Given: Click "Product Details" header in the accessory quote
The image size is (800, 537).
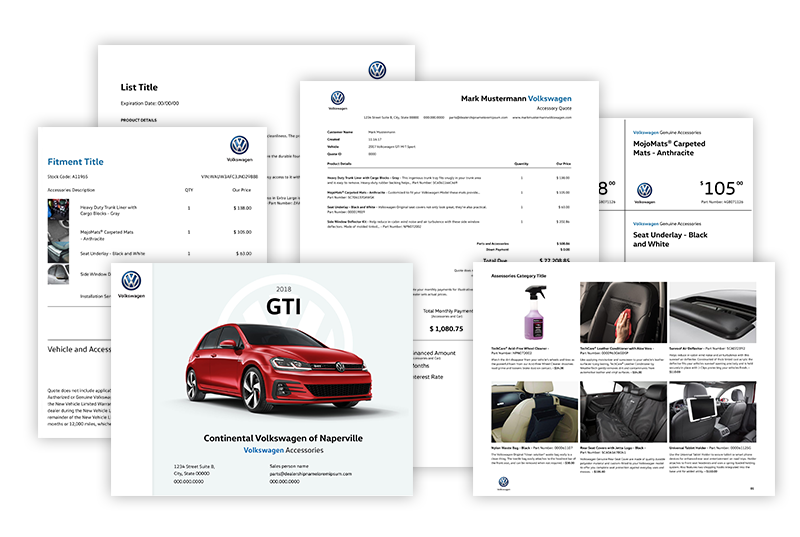Looking at the screenshot, I should click(339, 164).
